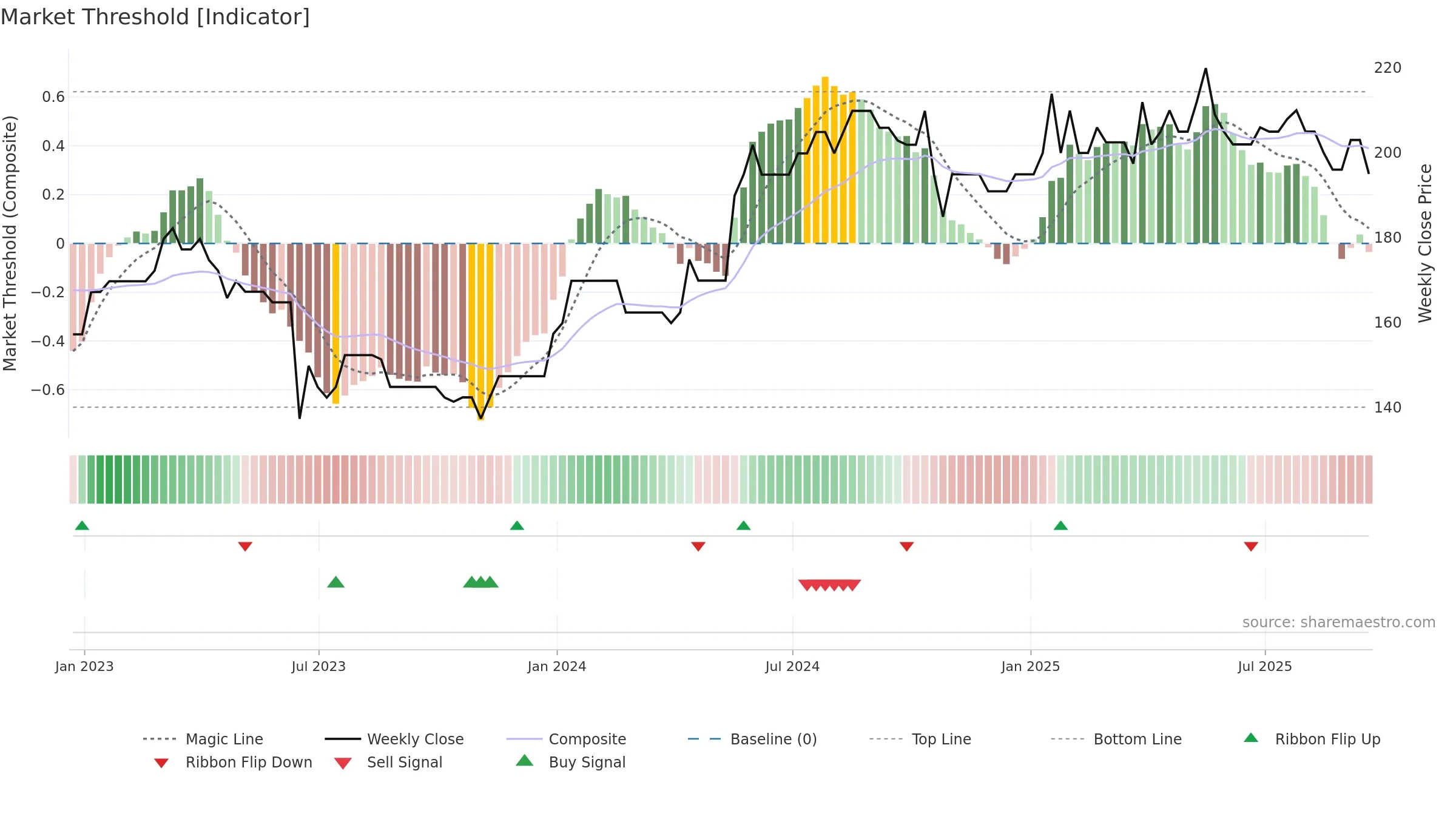Toggle the Ribbon Flip Up legend entry
The height and width of the screenshot is (819, 1456).
click(x=1312, y=739)
